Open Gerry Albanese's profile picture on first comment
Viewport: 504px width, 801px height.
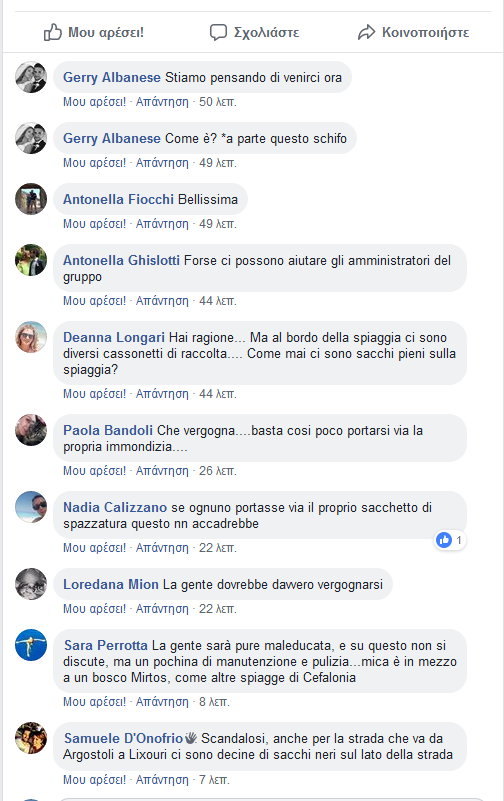click(x=31, y=77)
